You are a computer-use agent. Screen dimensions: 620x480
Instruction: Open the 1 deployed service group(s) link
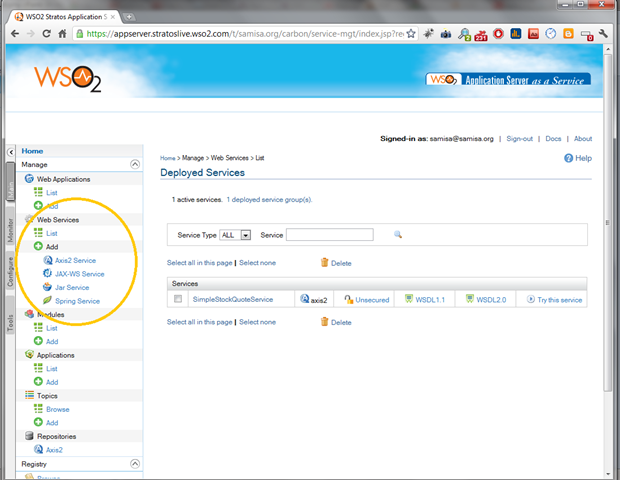tap(269, 200)
